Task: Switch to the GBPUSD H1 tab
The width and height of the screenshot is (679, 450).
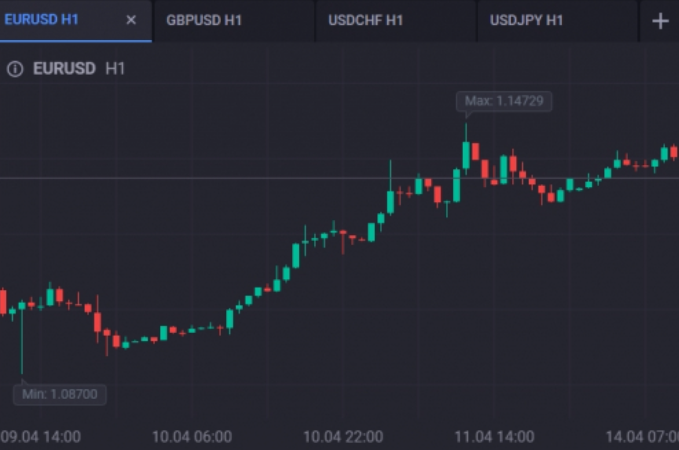Action: click(202, 21)
